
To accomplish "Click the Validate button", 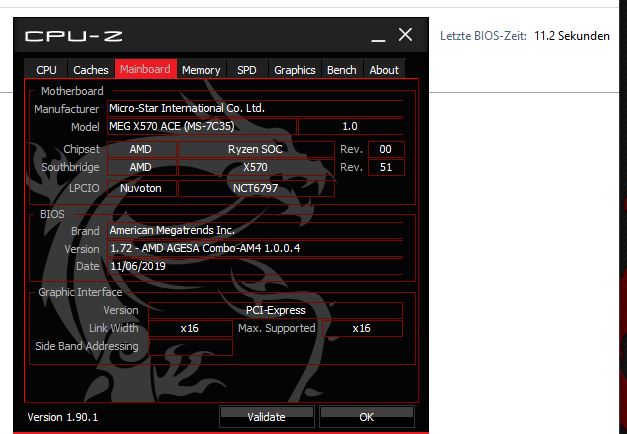I will pos(266,417).
